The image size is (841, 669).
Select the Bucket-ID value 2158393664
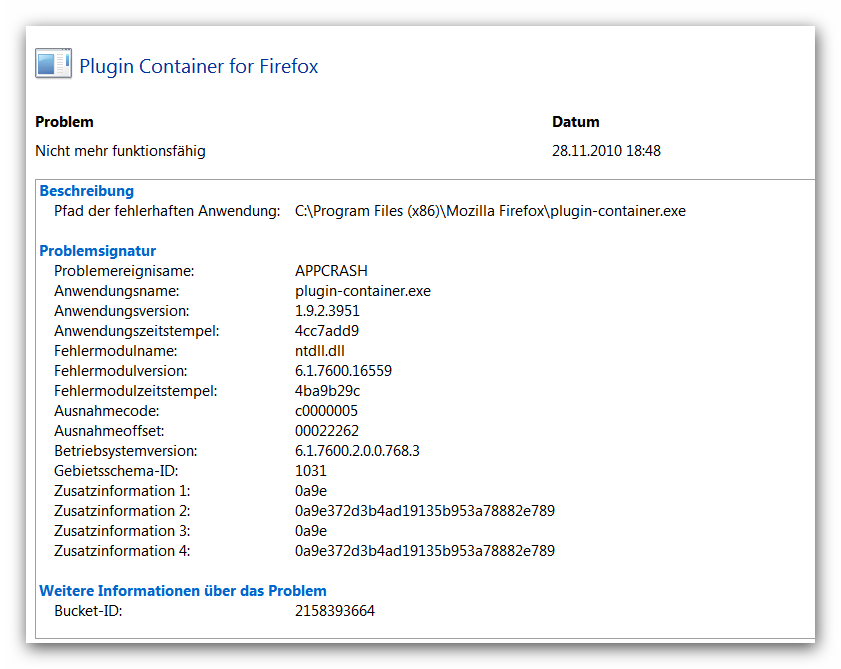(335, 611)
